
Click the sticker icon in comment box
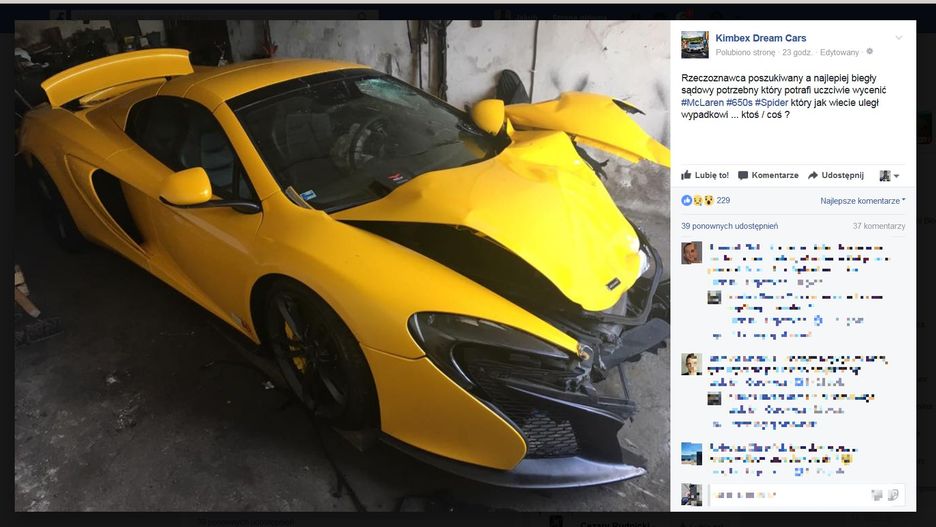tap(894, 495)
